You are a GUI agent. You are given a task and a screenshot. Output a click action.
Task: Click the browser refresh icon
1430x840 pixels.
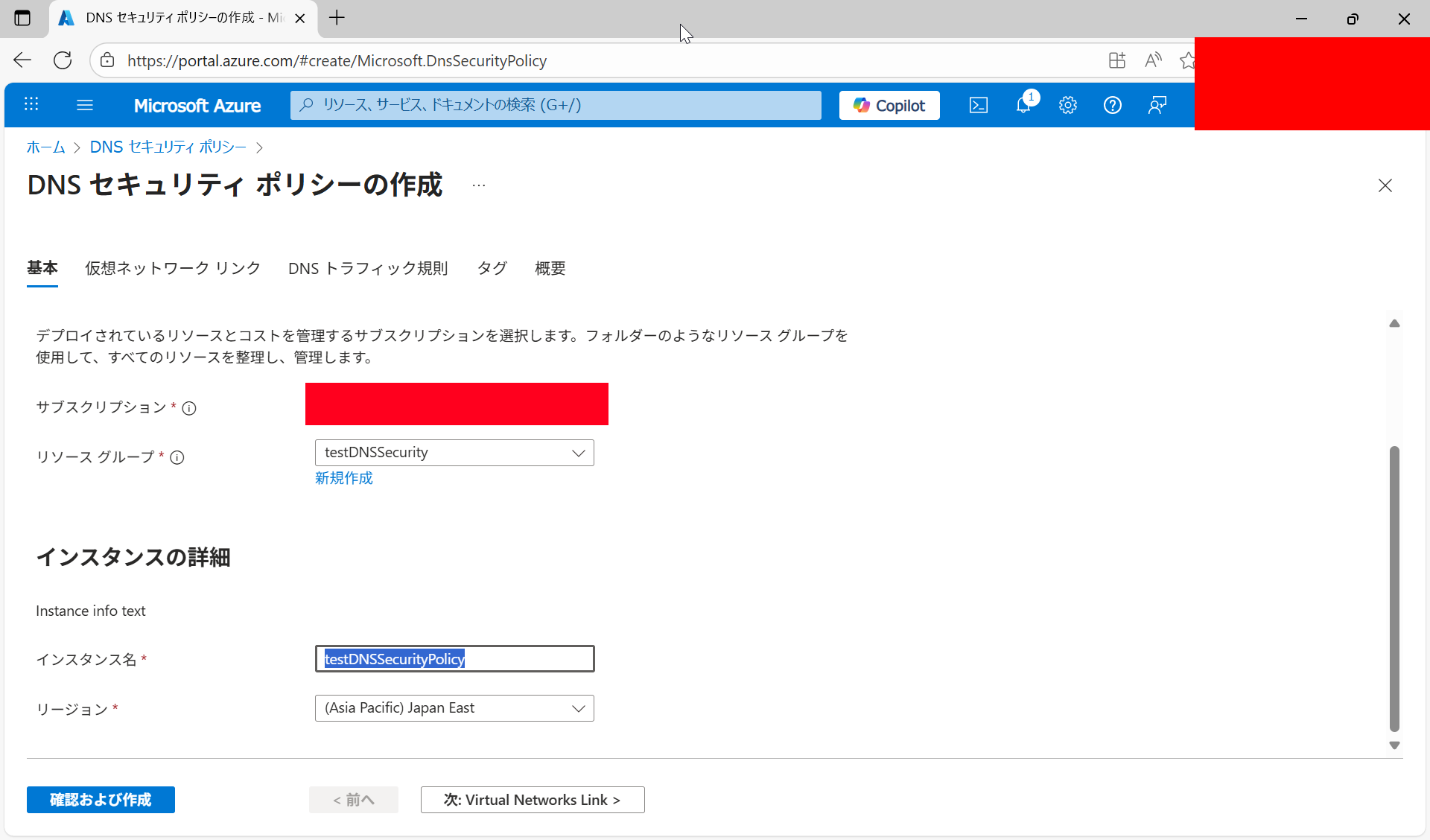63,60
